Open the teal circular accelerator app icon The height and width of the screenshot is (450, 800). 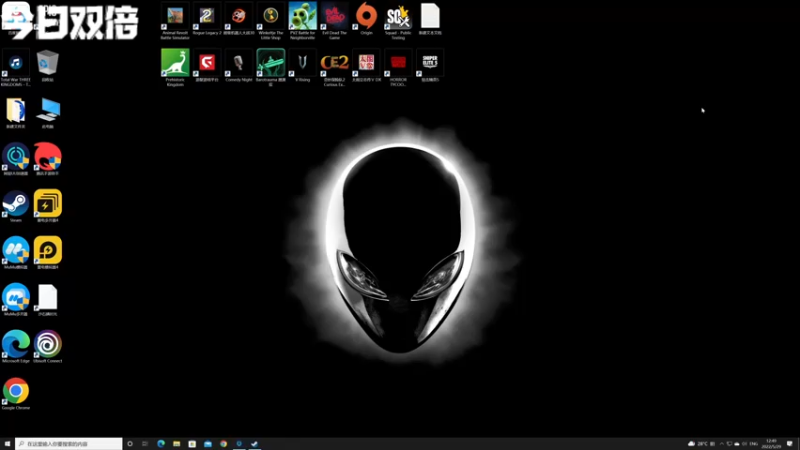click(x=16, y=159)
